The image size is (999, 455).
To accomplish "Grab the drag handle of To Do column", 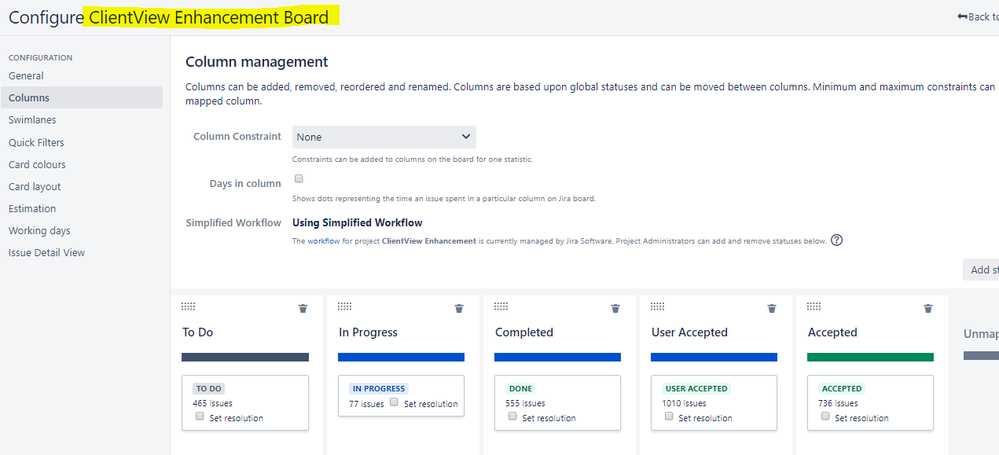I will point(188,307).
